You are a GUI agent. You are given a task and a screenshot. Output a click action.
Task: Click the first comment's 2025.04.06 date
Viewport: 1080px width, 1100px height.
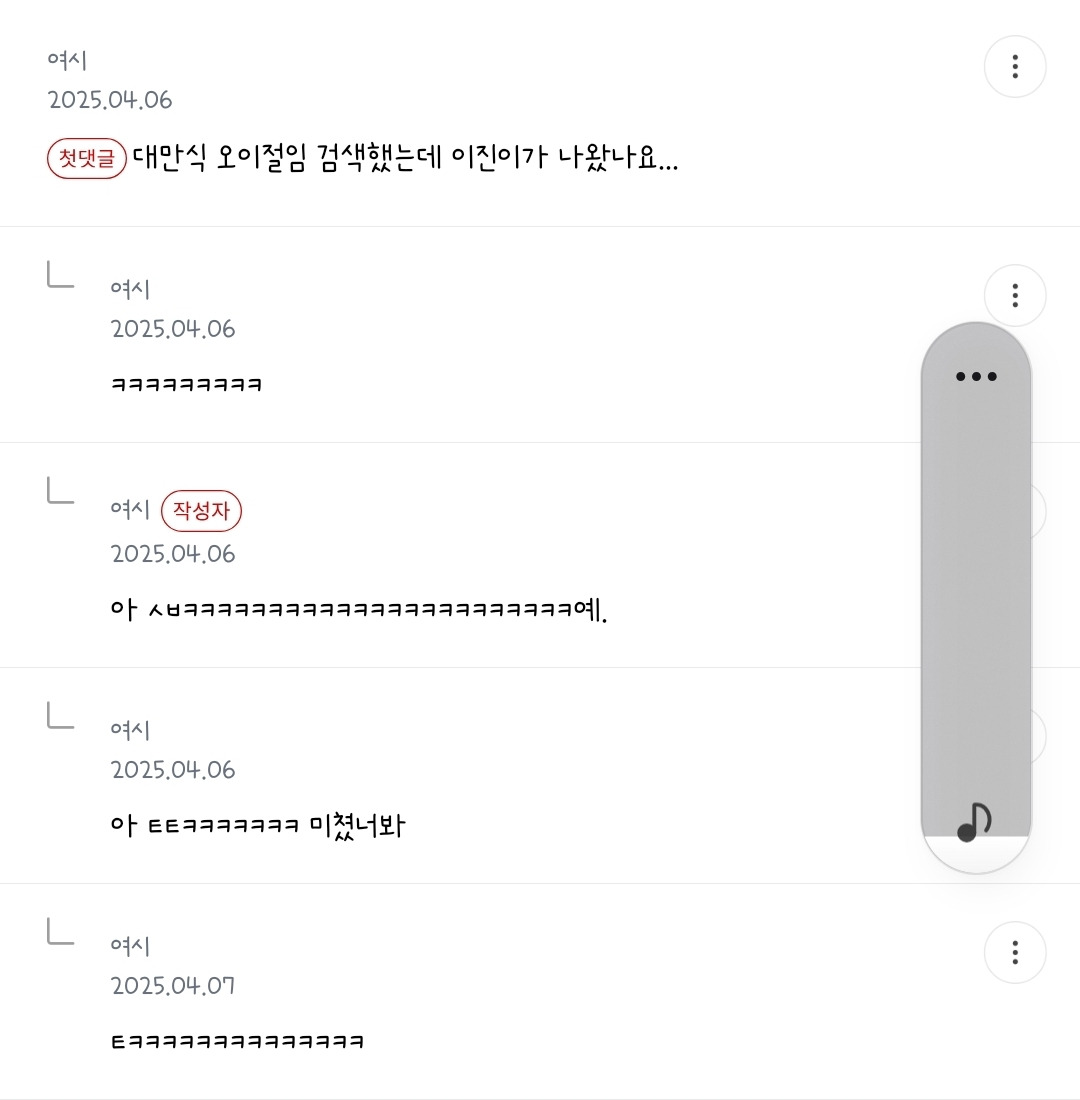coord(110,100)
